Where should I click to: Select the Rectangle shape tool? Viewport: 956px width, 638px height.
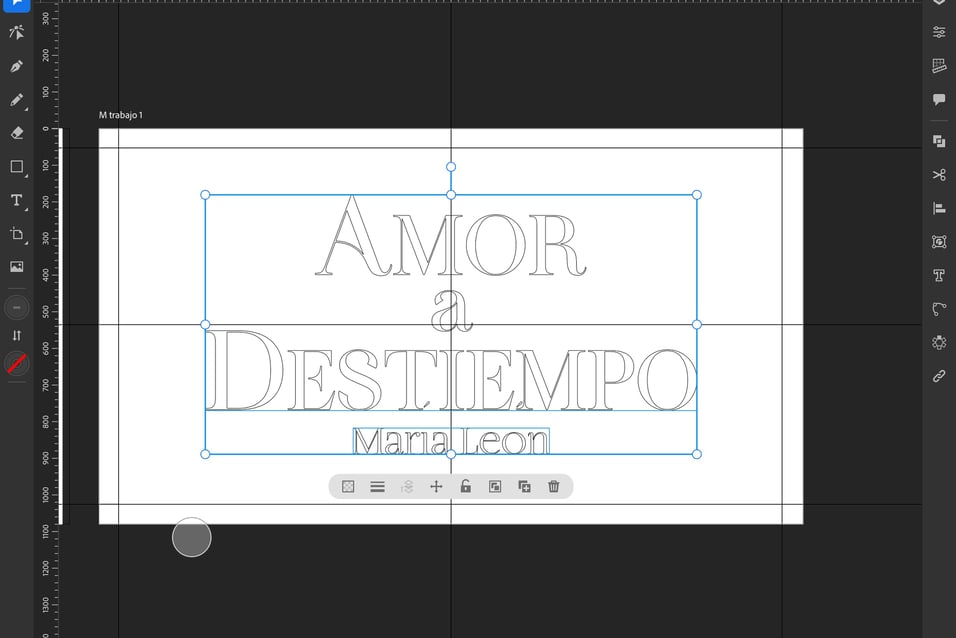coord(16,167)
